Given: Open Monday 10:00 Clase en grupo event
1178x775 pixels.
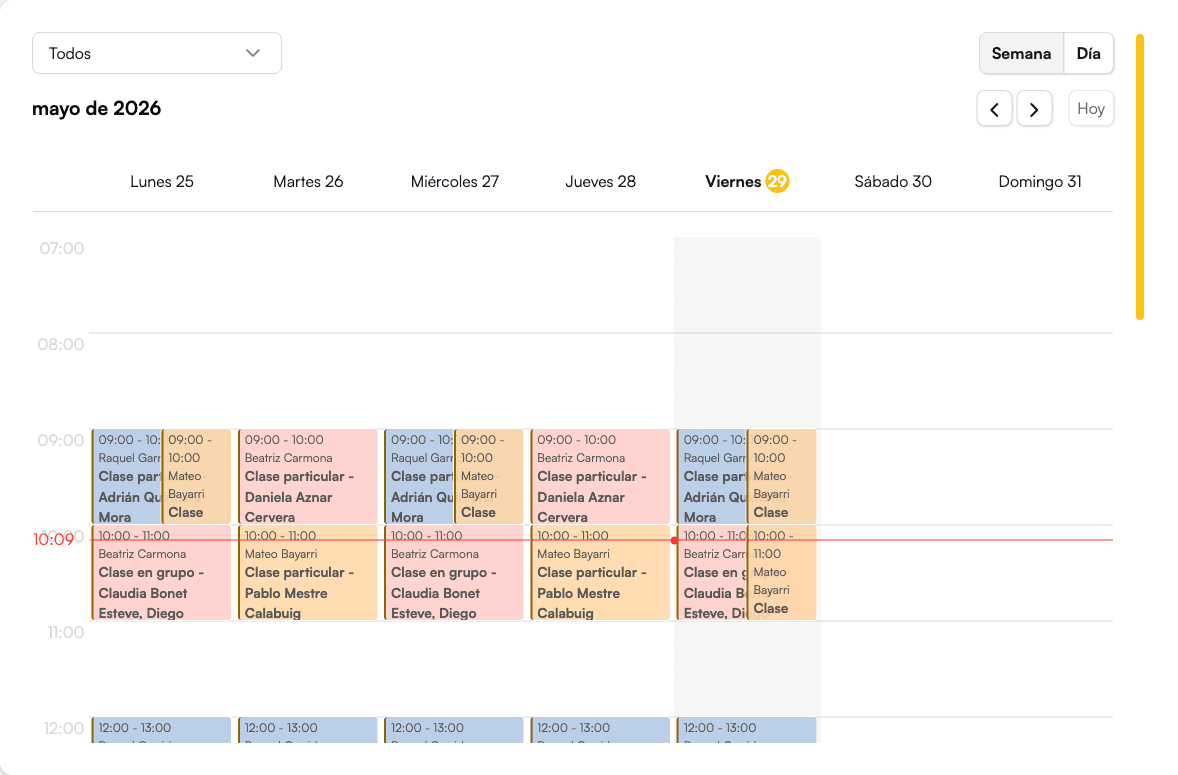Looking at the screenshot, I should 162,573.
